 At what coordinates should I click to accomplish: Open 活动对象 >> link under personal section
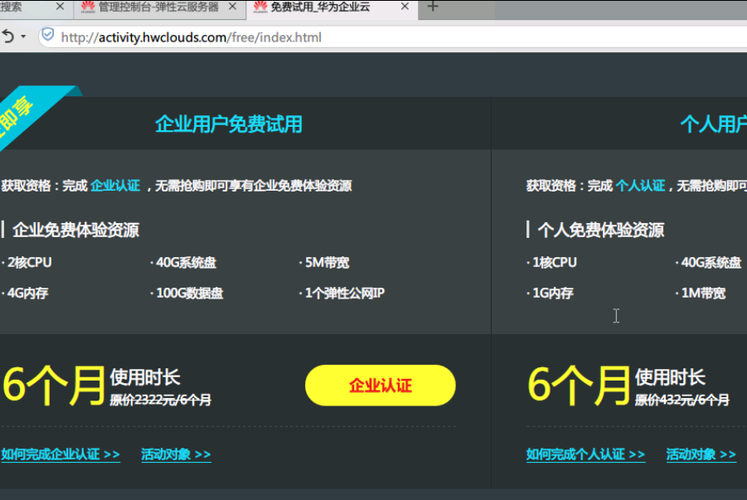[701, 454]
